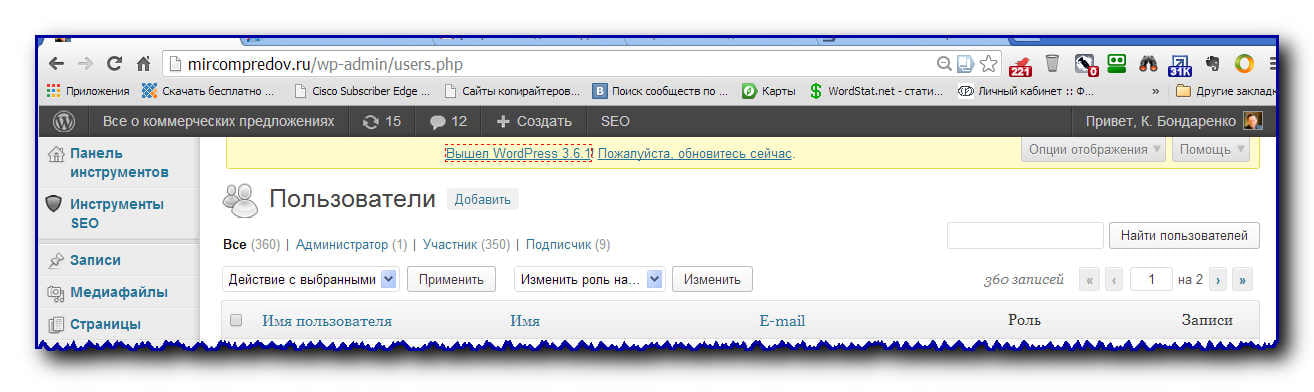Open the Скачать бесплатно bookmark
Screen dimensions: 1314x392
pyautogui.click(x=207, y=91)
